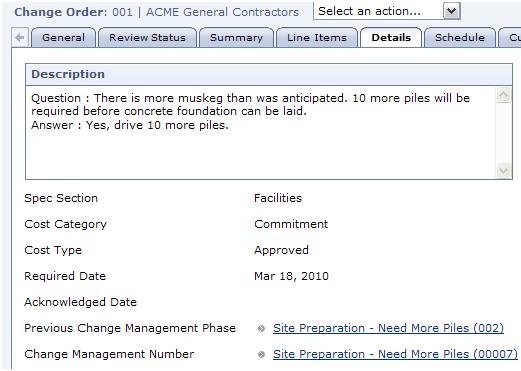Viewport: 521px width, 371px height.
Task: Click bullet icon beside Need More Piles (00007)
Action: point(261,355)
